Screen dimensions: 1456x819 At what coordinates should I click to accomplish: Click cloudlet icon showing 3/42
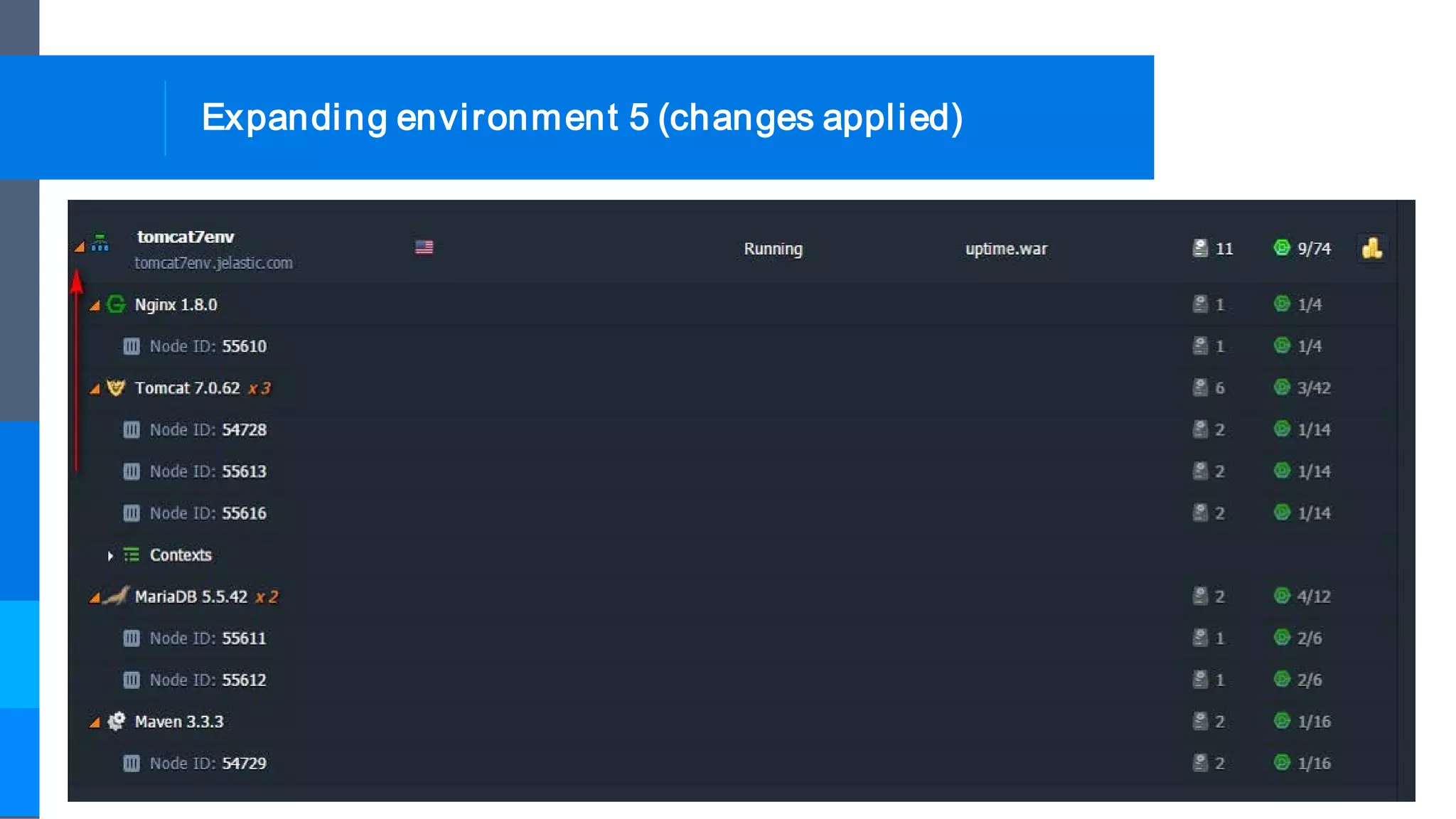[x=1282, y=387]
